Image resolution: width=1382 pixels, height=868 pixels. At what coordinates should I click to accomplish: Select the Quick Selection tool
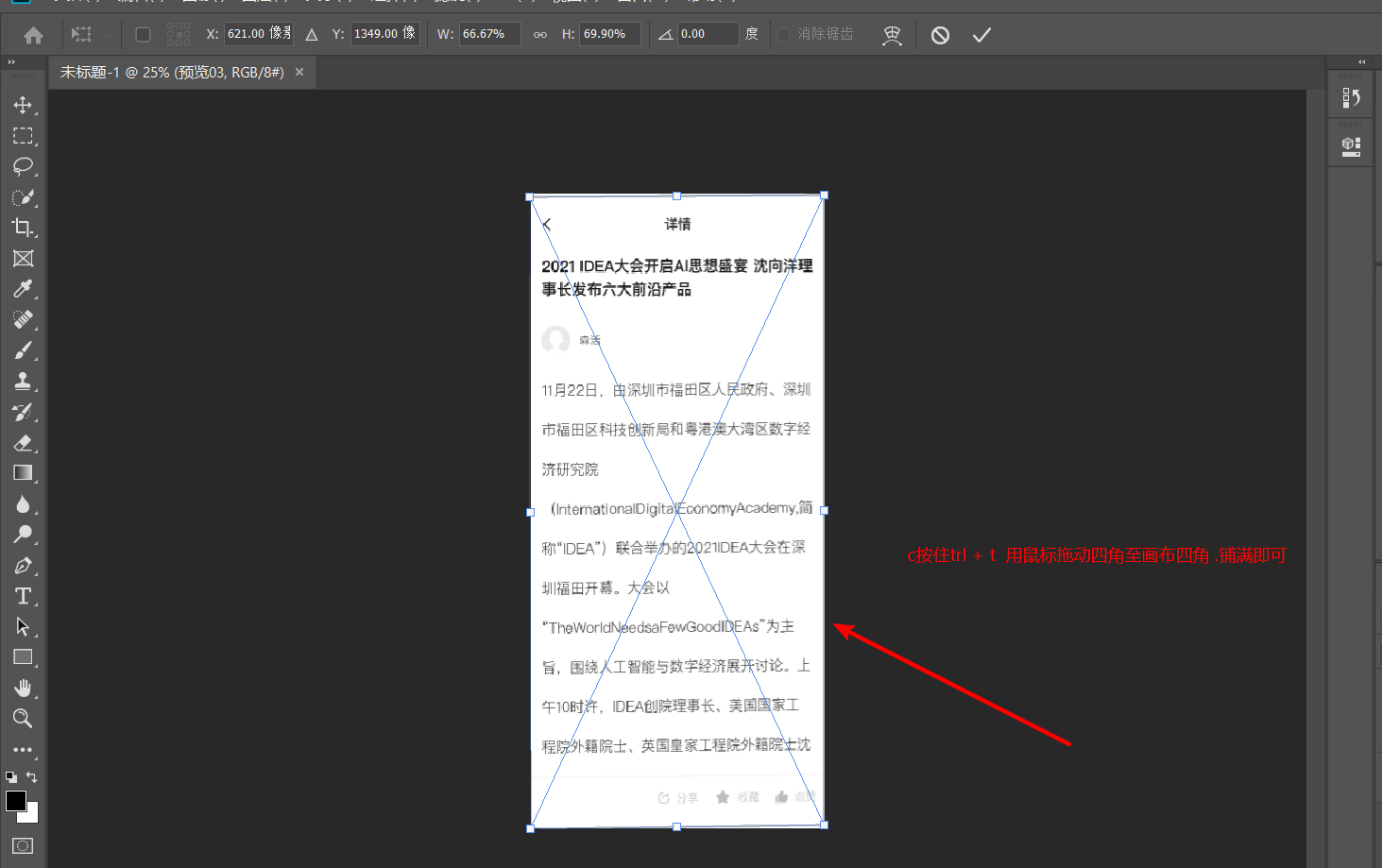tap(23, 197)
